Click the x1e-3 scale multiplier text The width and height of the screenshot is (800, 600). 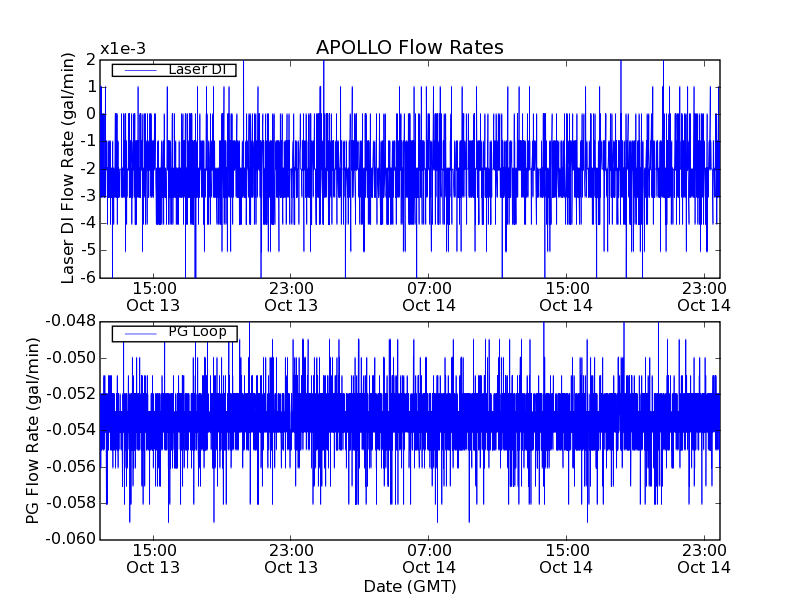(x=123, y=49)
